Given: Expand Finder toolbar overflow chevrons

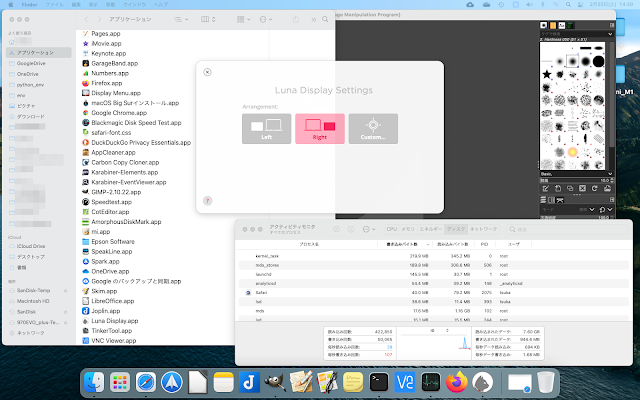Looking at the screenshot, I should tap(313, 19).
